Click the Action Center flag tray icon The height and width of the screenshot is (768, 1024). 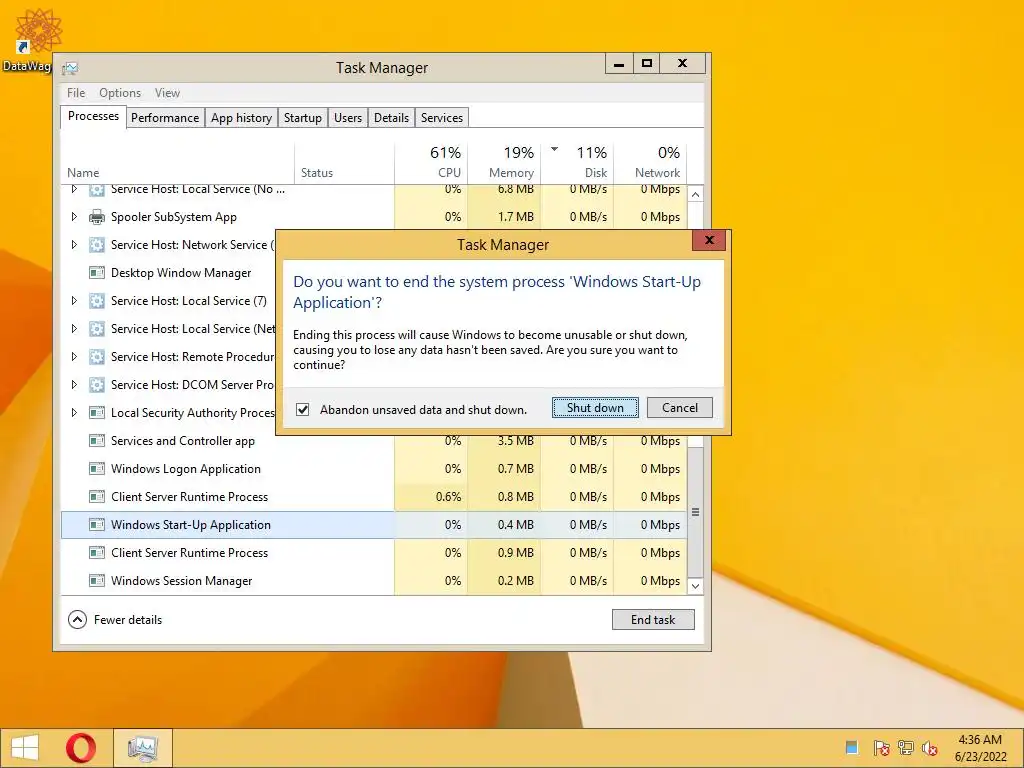(881, 748)
